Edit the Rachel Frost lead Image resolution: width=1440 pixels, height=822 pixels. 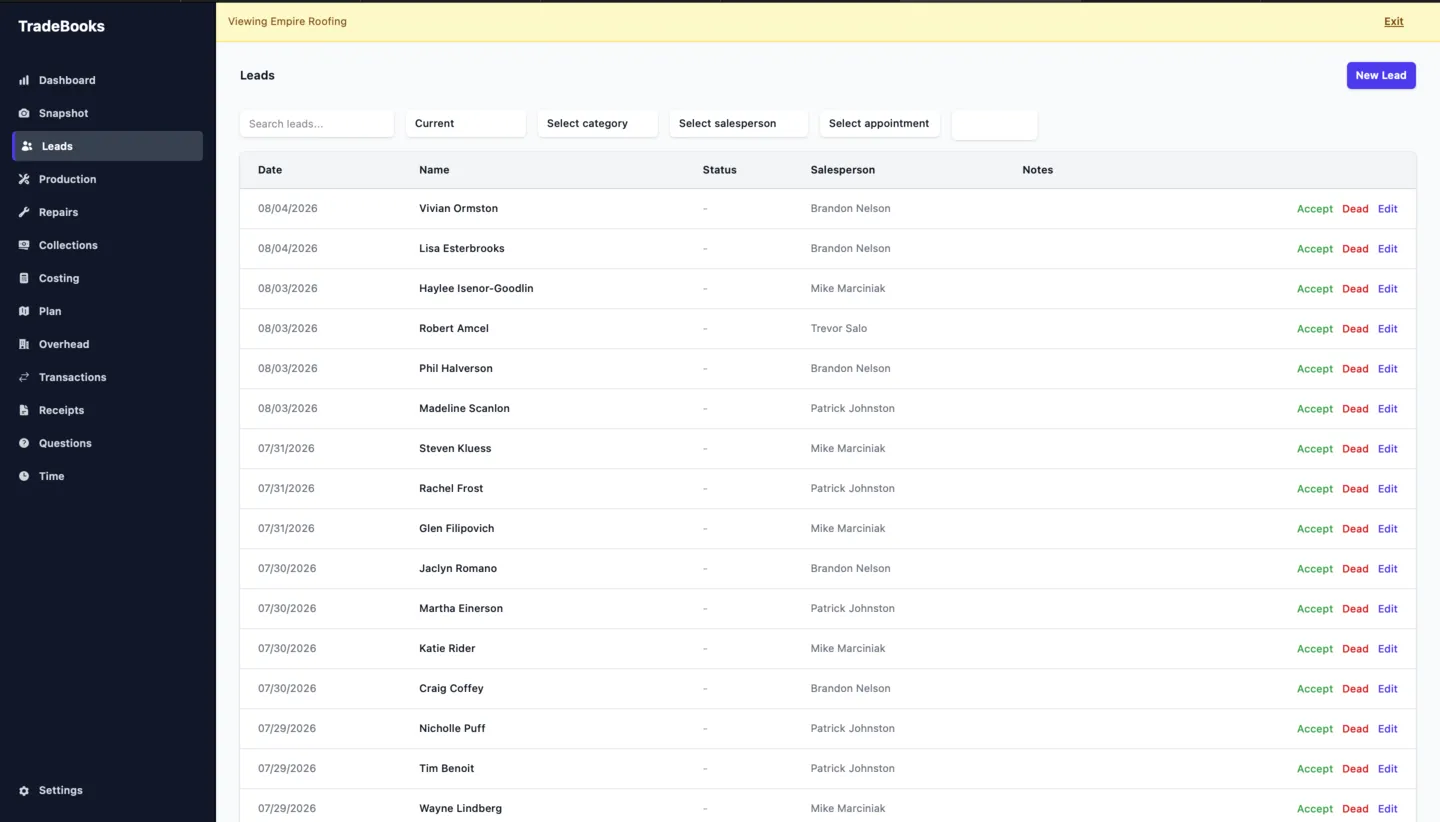1388,489
